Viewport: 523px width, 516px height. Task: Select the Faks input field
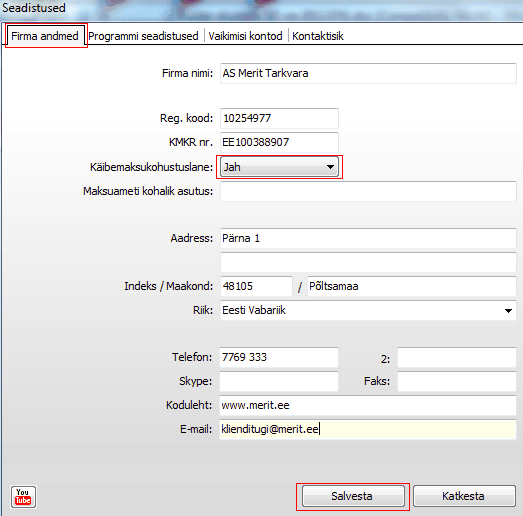point(457,381)
